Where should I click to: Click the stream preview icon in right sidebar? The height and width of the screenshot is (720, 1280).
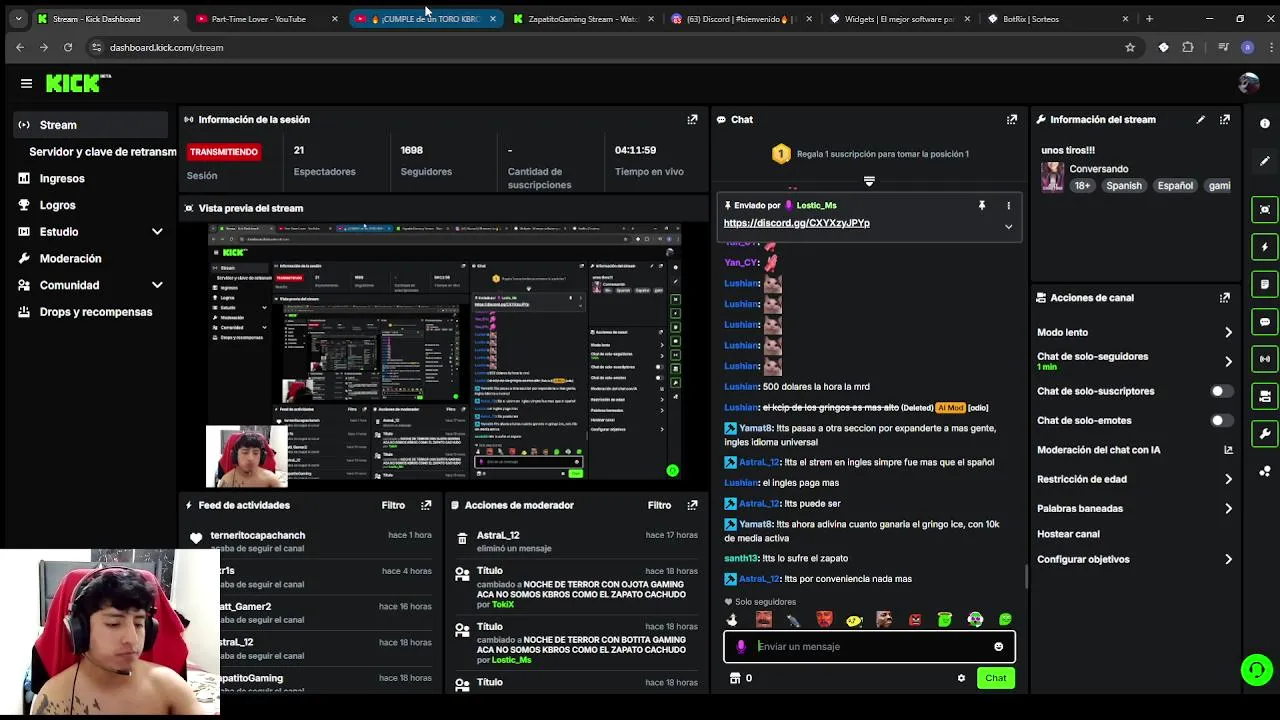(1265, 210)
